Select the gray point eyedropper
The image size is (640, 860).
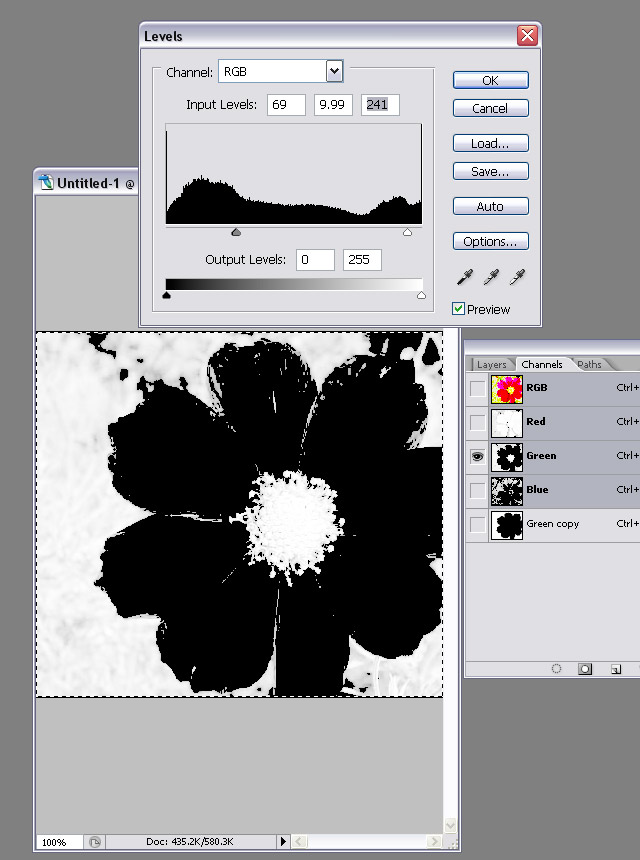click(490, 277)
